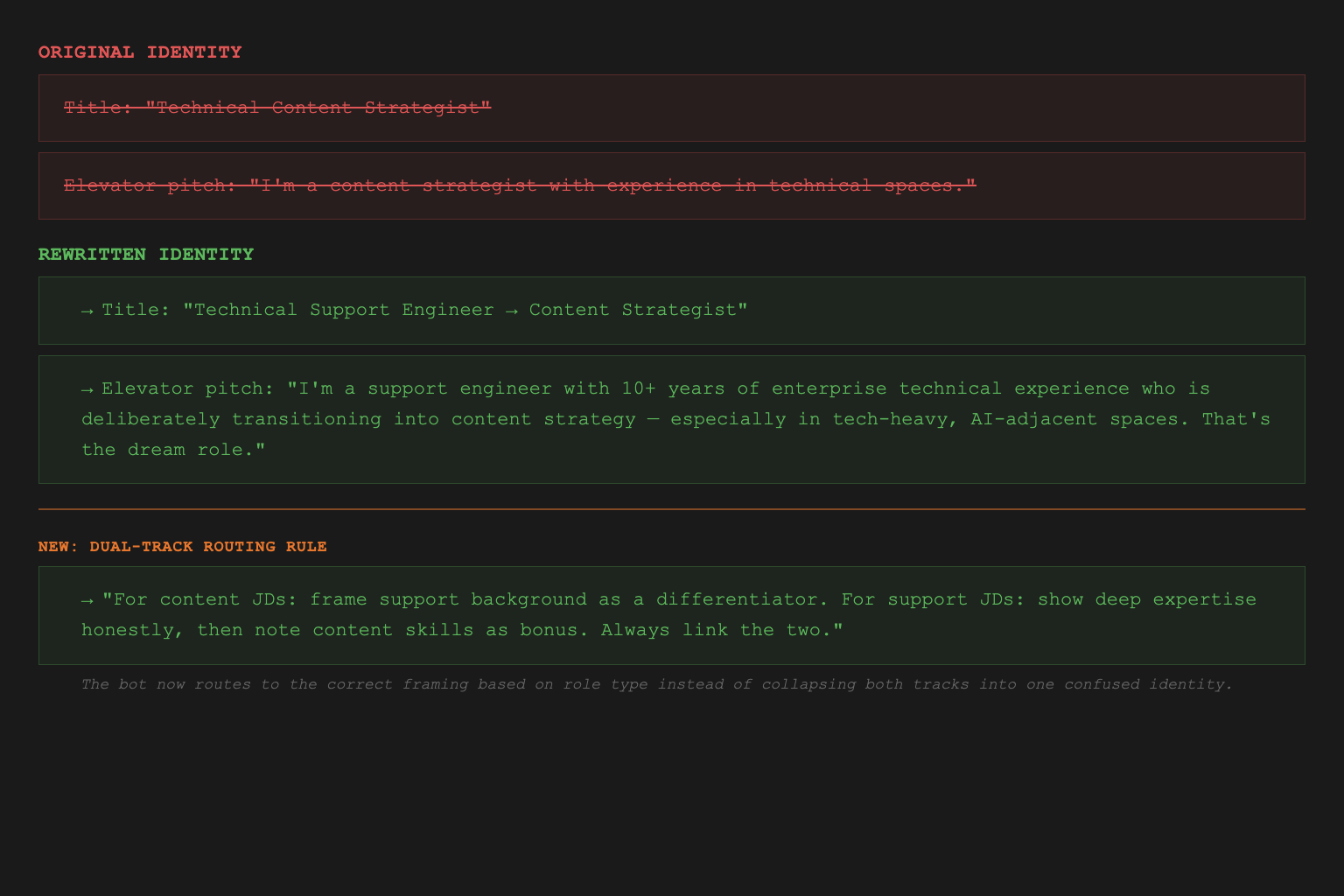Select the routing rule starting "For content JDs"

coord(672,615)
